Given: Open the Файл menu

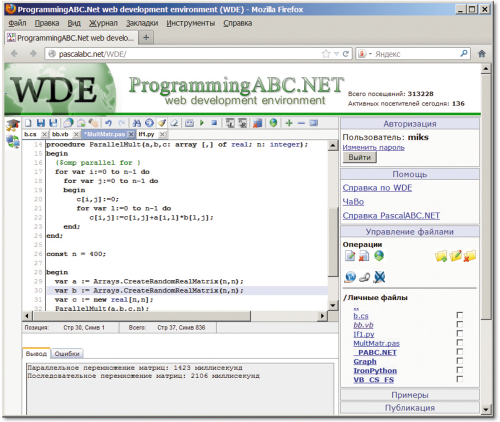Looking at the screenshot, I should [17, 23].
